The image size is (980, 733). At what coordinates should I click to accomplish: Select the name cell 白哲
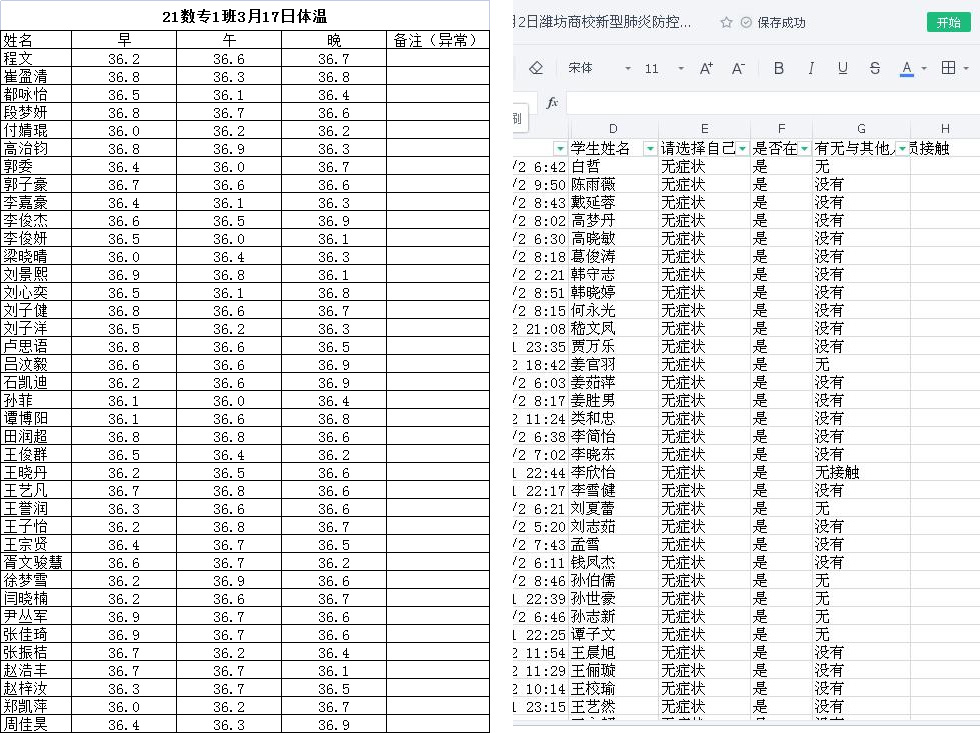click(613, 166)
